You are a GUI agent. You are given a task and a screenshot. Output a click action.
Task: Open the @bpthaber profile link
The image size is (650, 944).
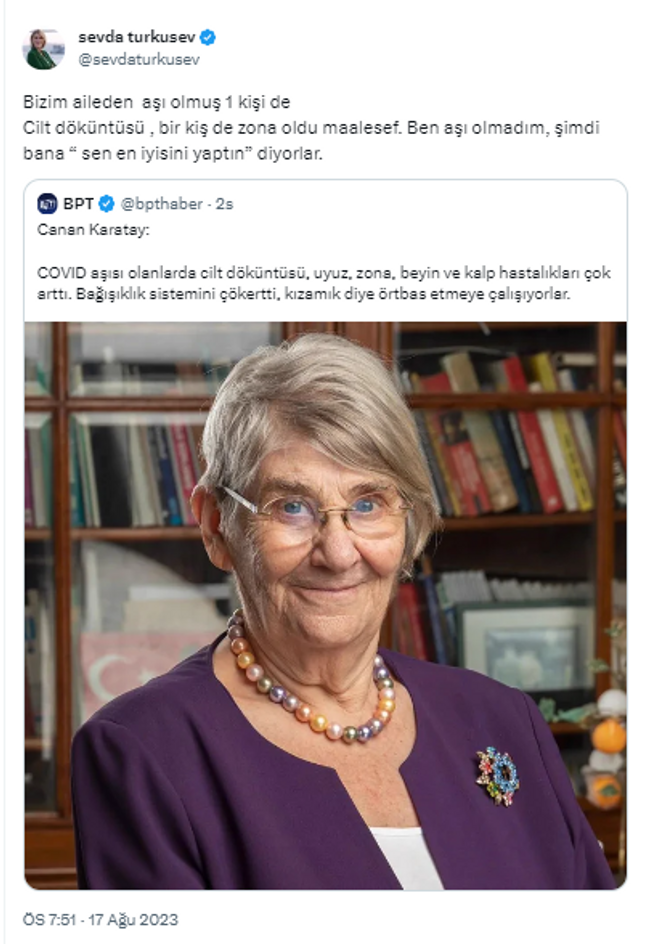[x=160, y=205]
